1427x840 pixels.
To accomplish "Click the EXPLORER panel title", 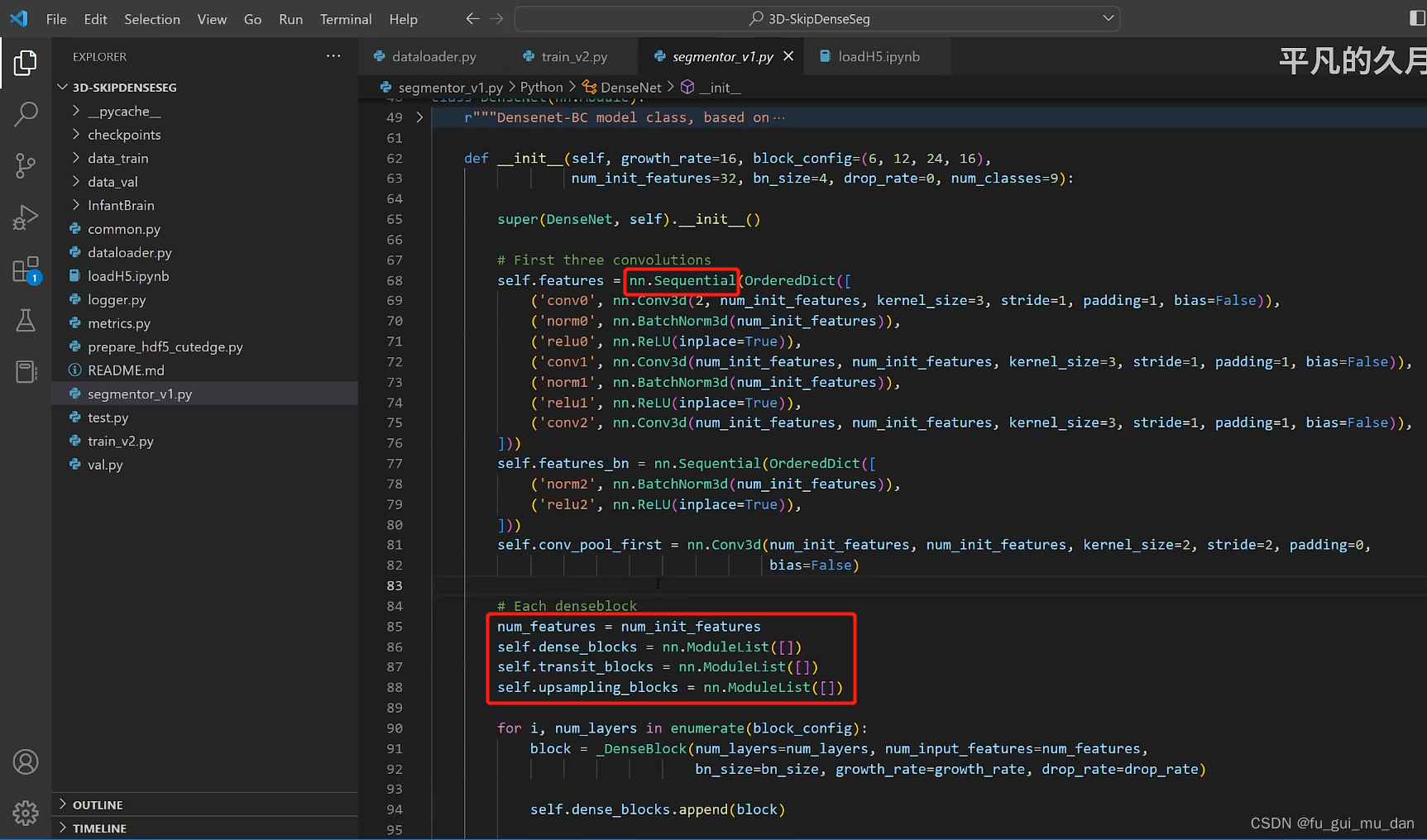I will click(x=99, y=56).
